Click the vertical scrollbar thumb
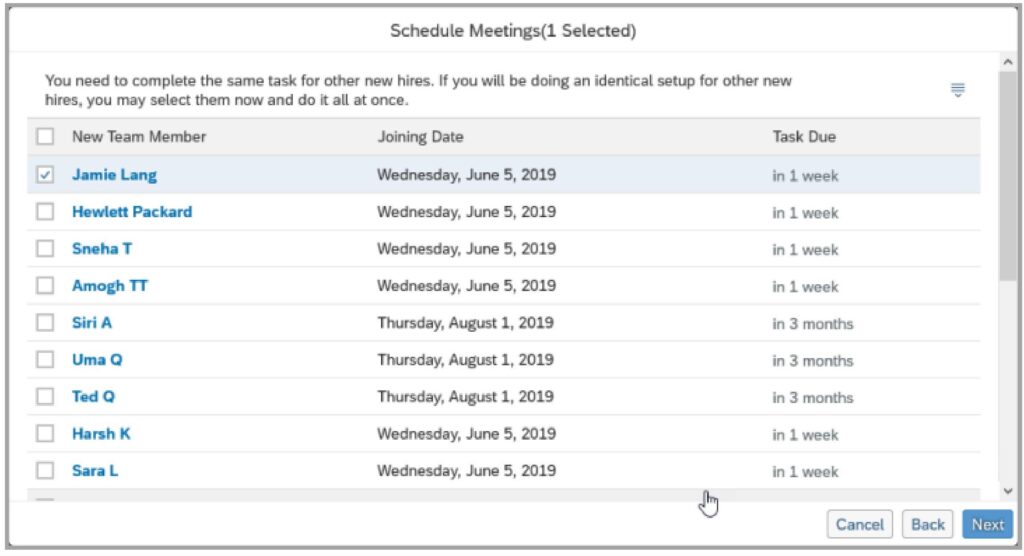 pyautogui.click(x=1008, y=176)
